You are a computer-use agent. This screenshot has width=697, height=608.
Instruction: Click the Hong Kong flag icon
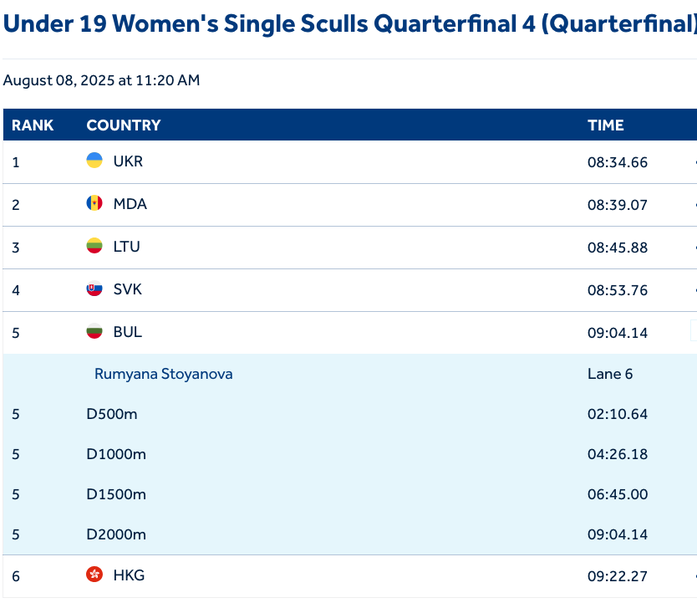coord(95,575)
